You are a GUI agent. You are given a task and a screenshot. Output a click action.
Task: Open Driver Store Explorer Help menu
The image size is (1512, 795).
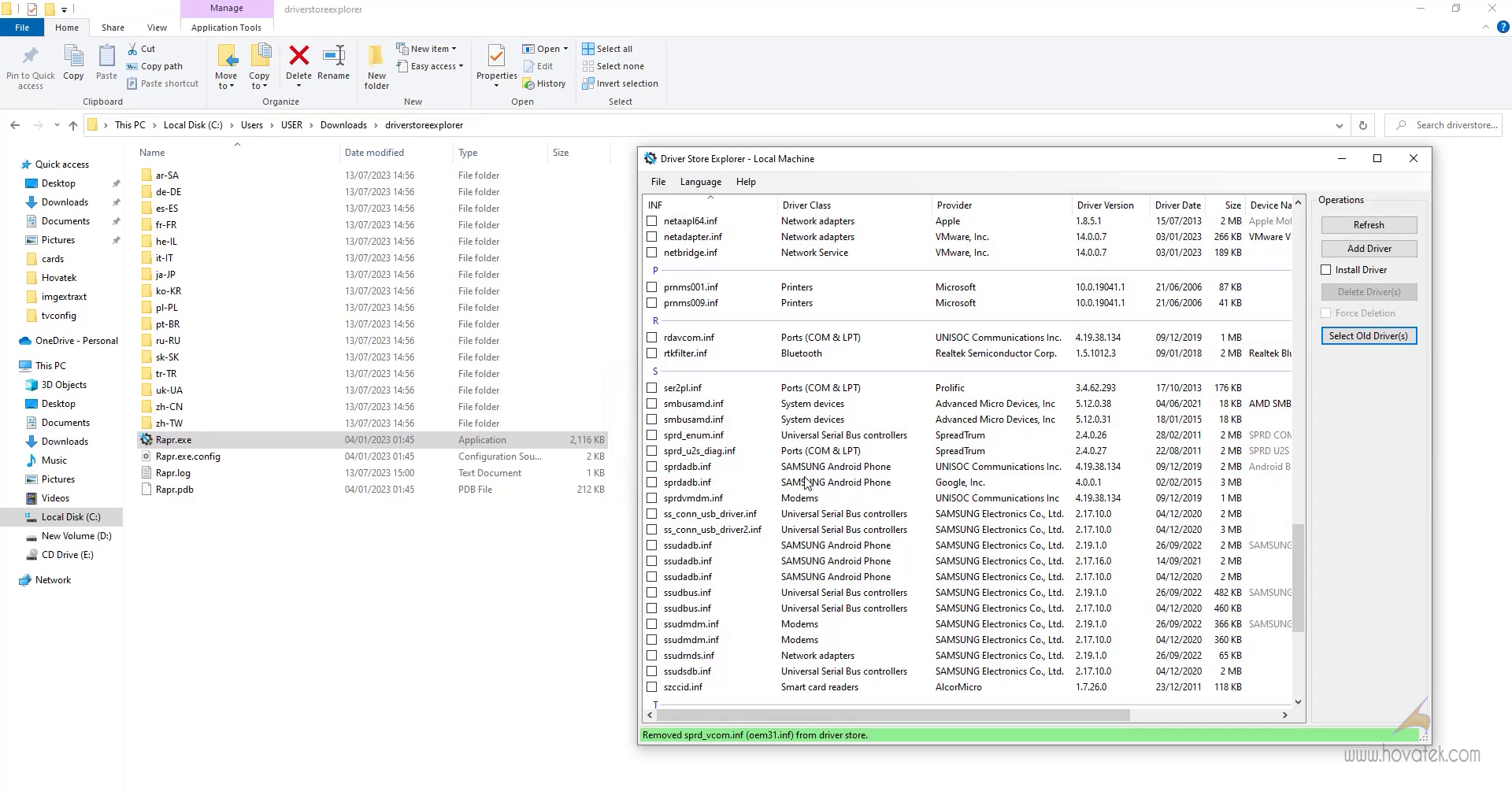(746, 182)
